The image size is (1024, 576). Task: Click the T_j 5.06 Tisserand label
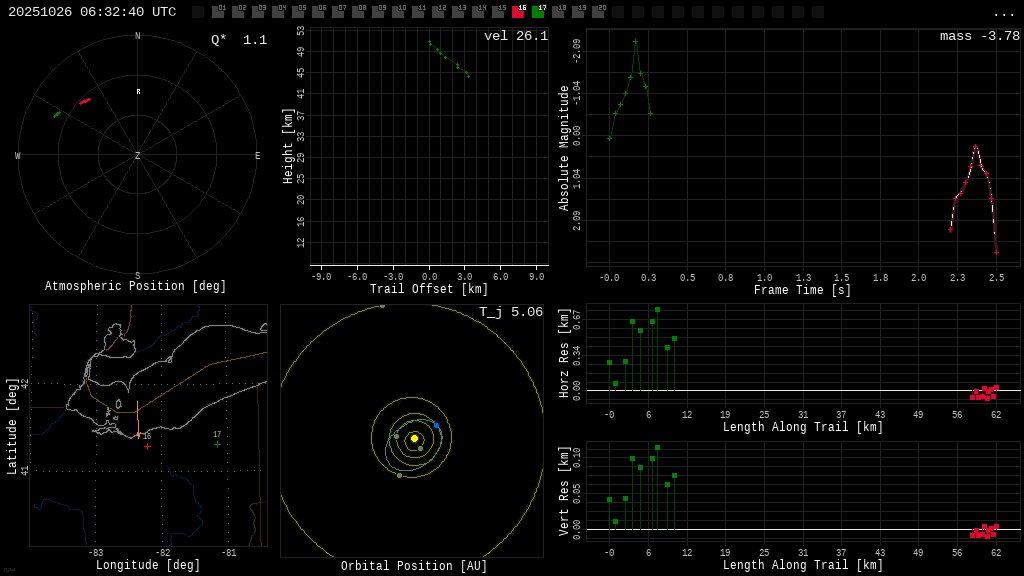tap(510, 313)
